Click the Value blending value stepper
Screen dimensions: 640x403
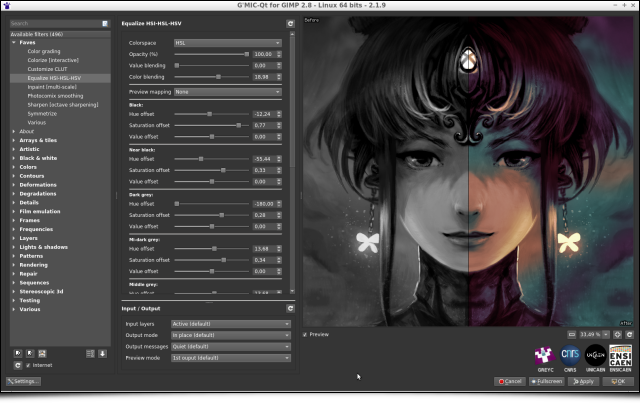279,66
